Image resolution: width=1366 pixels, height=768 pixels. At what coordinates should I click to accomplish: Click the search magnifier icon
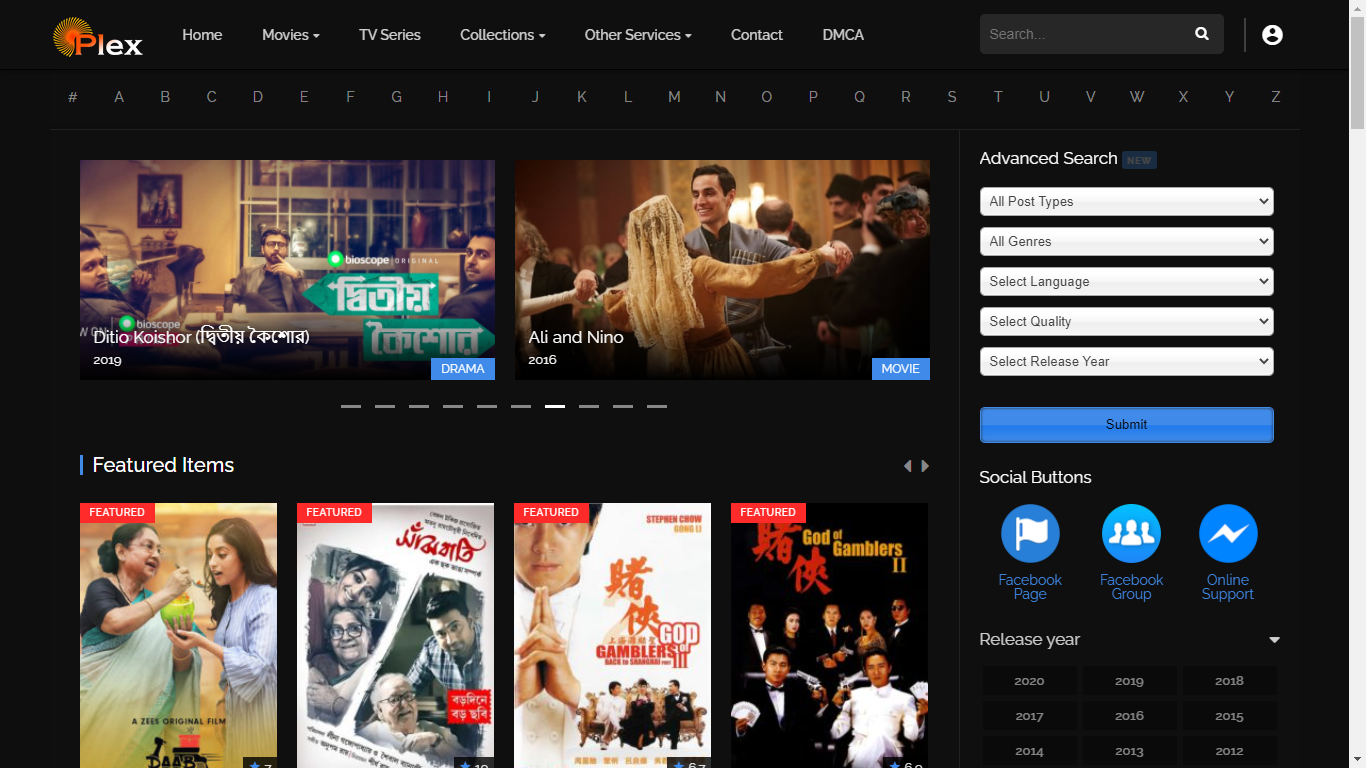coord(1202,34)
